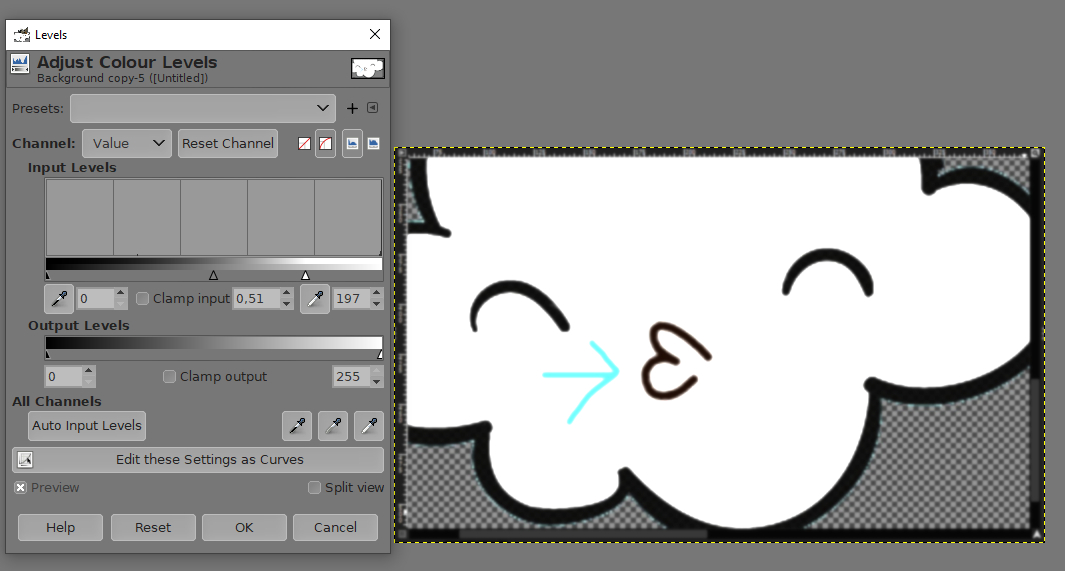Click the Reset button
The image size is (1065, 571).
click(153, 528)
